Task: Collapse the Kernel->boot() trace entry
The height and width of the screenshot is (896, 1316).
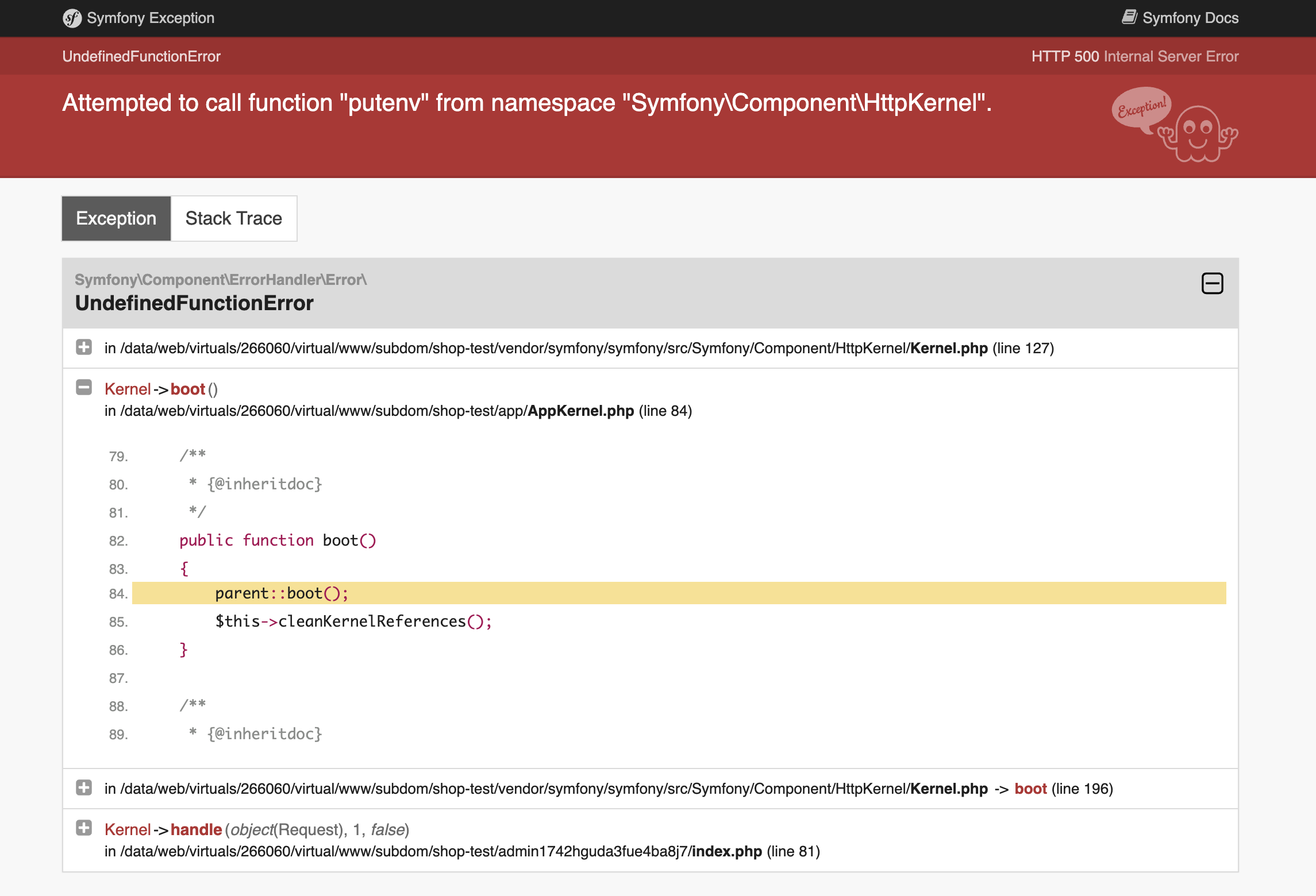Action: (84, 388)
